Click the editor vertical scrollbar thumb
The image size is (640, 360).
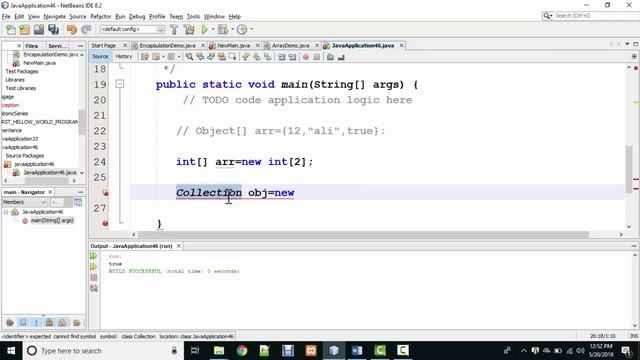point(629,169)
